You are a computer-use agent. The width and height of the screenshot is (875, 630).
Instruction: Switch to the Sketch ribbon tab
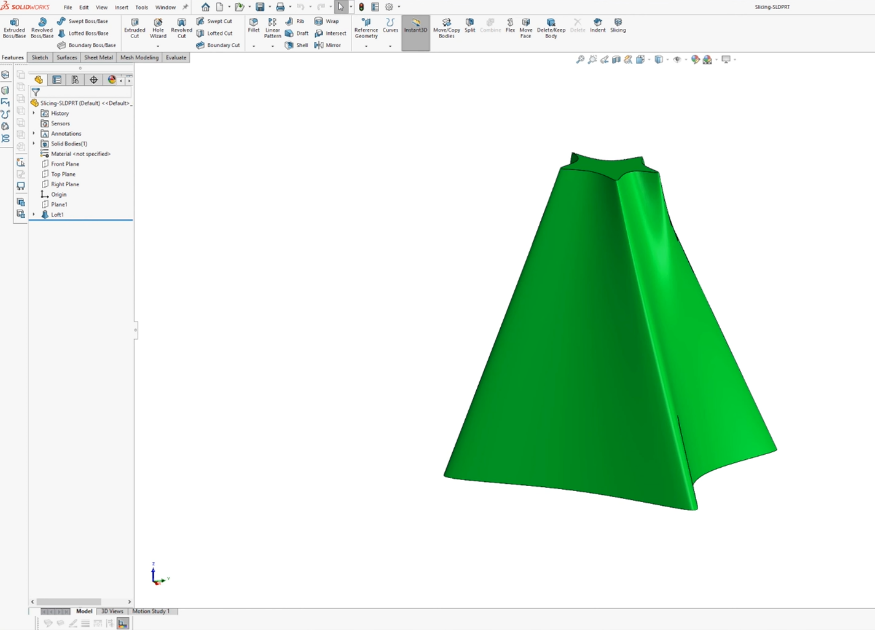pyautogui.click(x=40, y=58)
